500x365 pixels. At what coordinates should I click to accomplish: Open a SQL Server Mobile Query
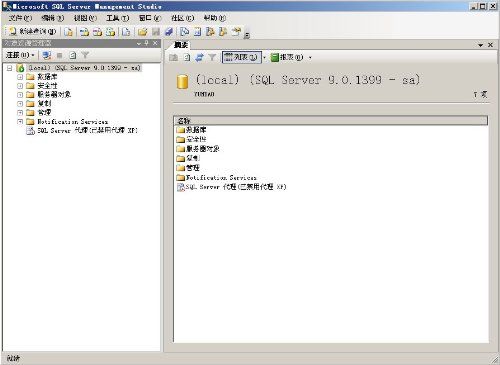click(126, 32)
